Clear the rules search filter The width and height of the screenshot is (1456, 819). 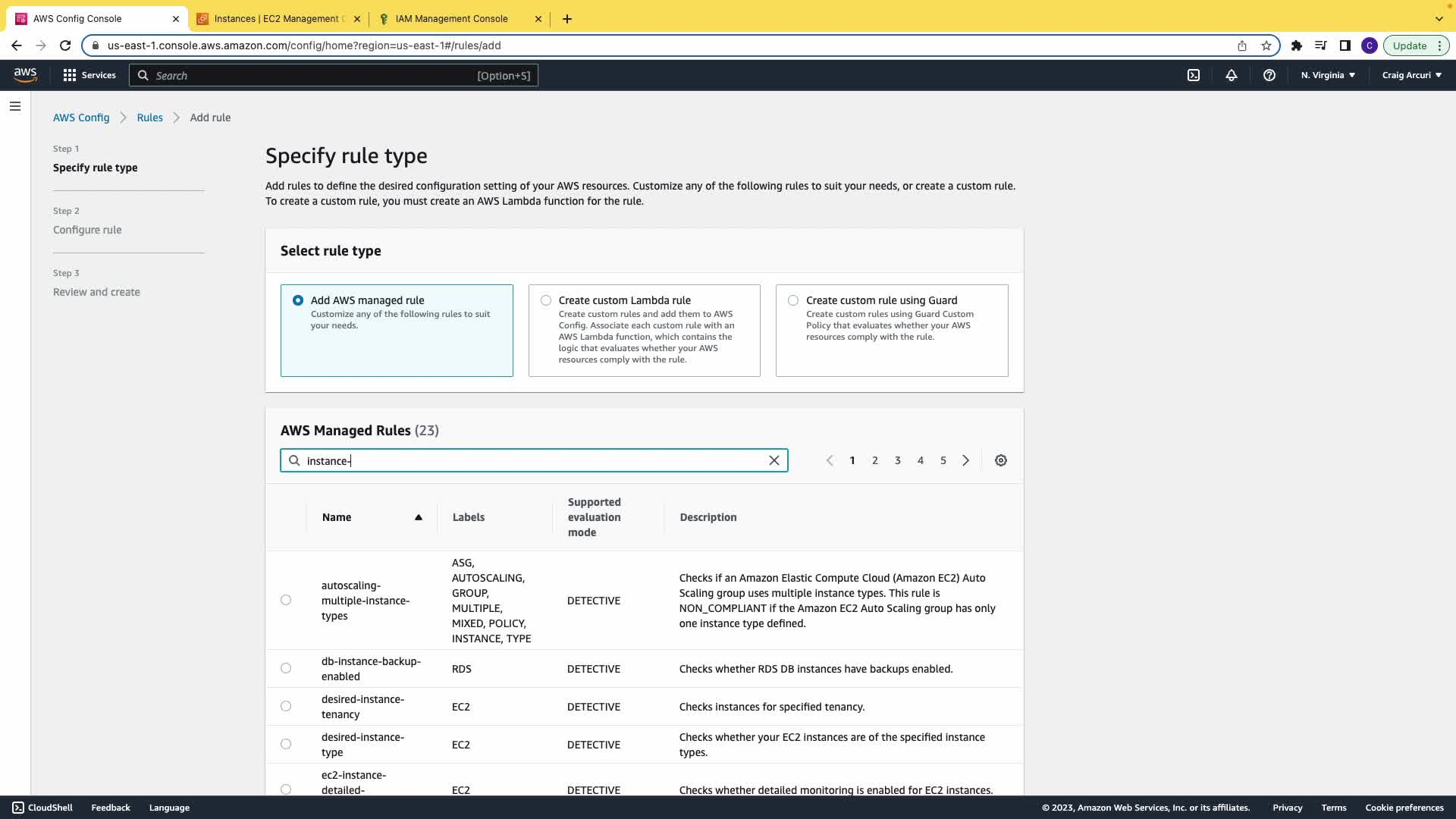click(773, 460)
